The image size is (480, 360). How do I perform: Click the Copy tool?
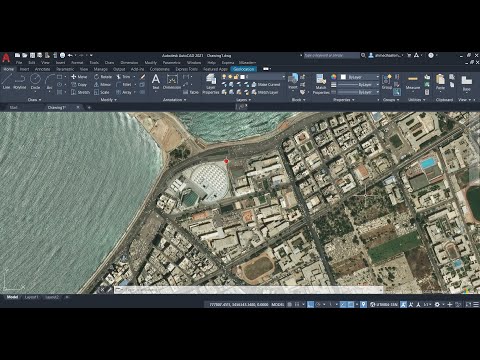click(79, 85)
